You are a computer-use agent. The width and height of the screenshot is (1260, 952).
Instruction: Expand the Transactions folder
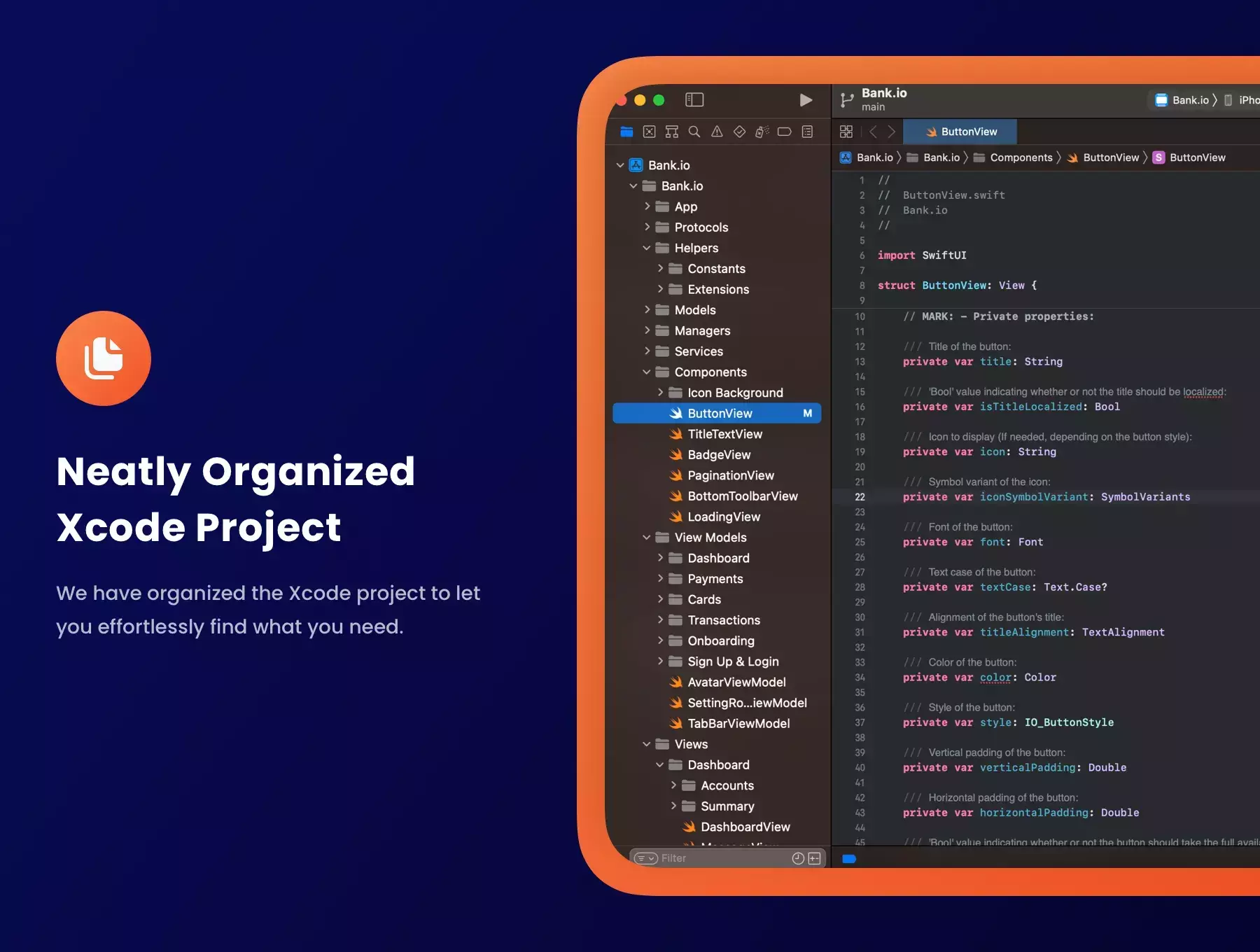[660, 620]
